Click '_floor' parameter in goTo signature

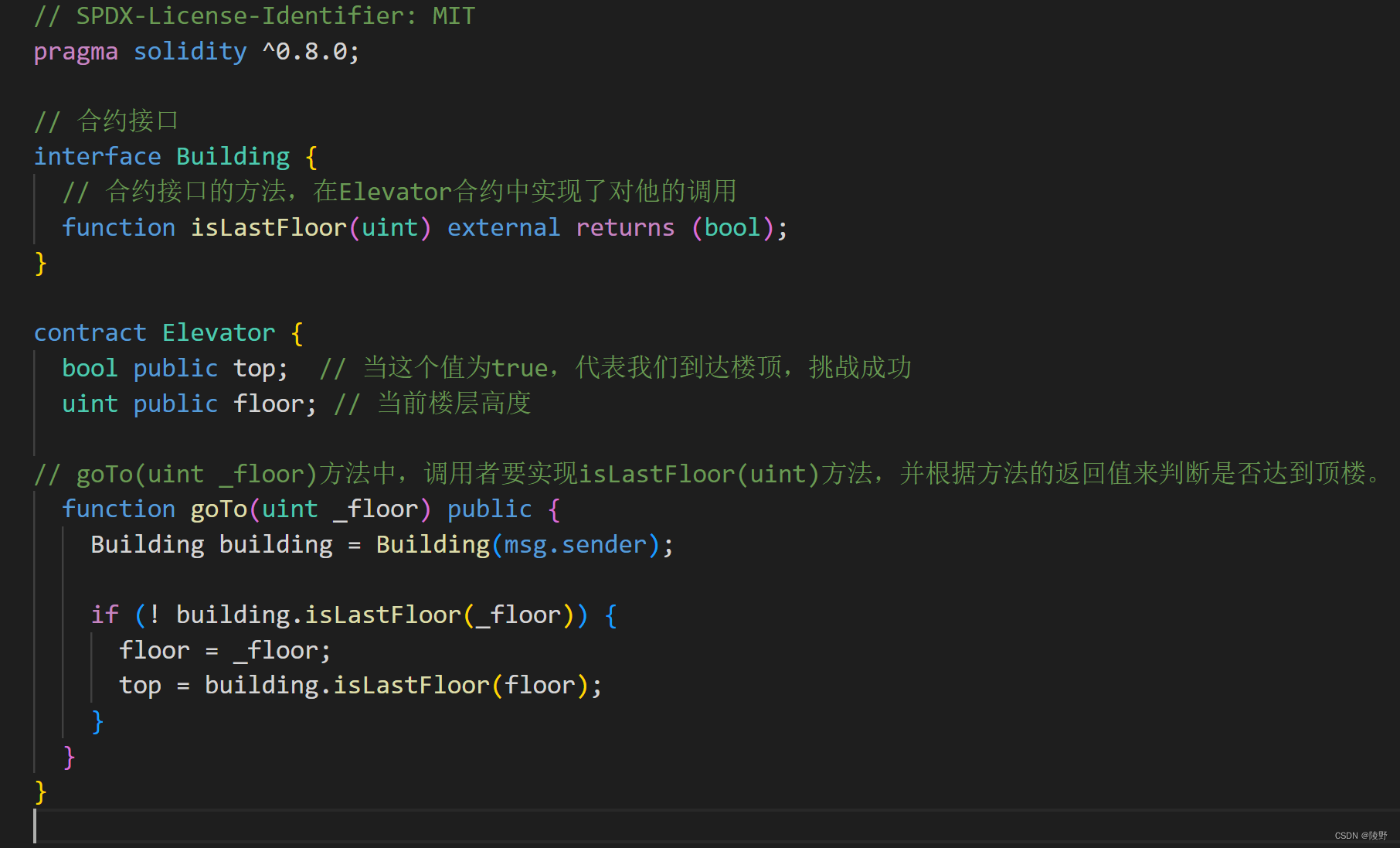pos(375,509)
